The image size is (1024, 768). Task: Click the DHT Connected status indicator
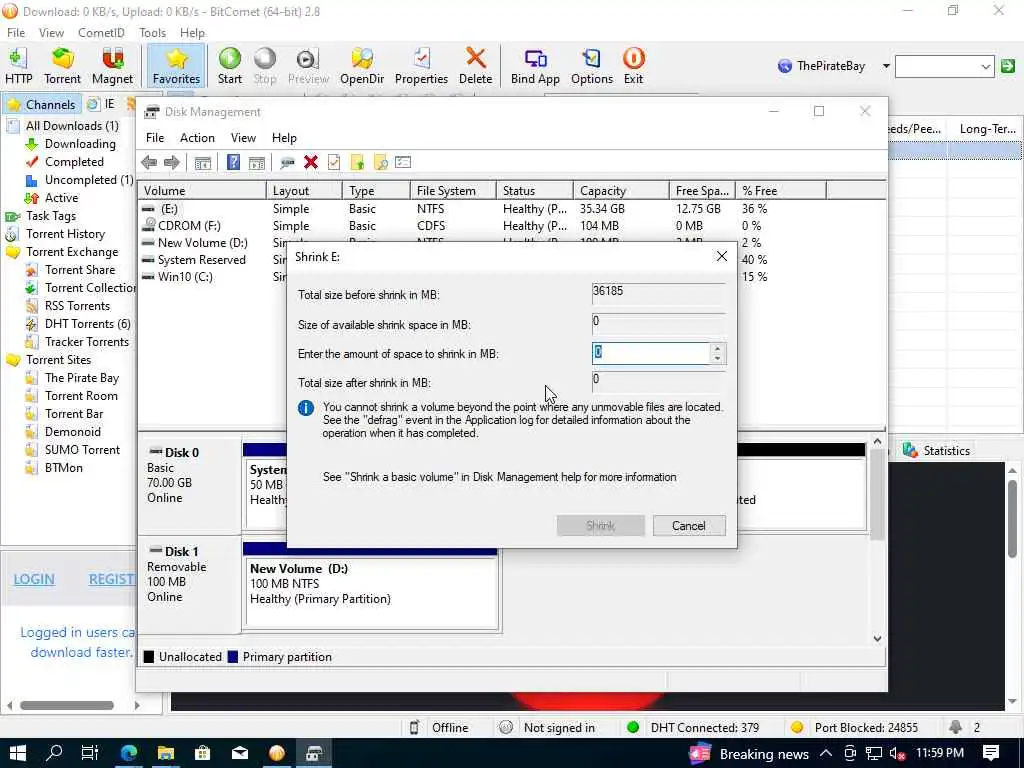(x=692, y=728)
